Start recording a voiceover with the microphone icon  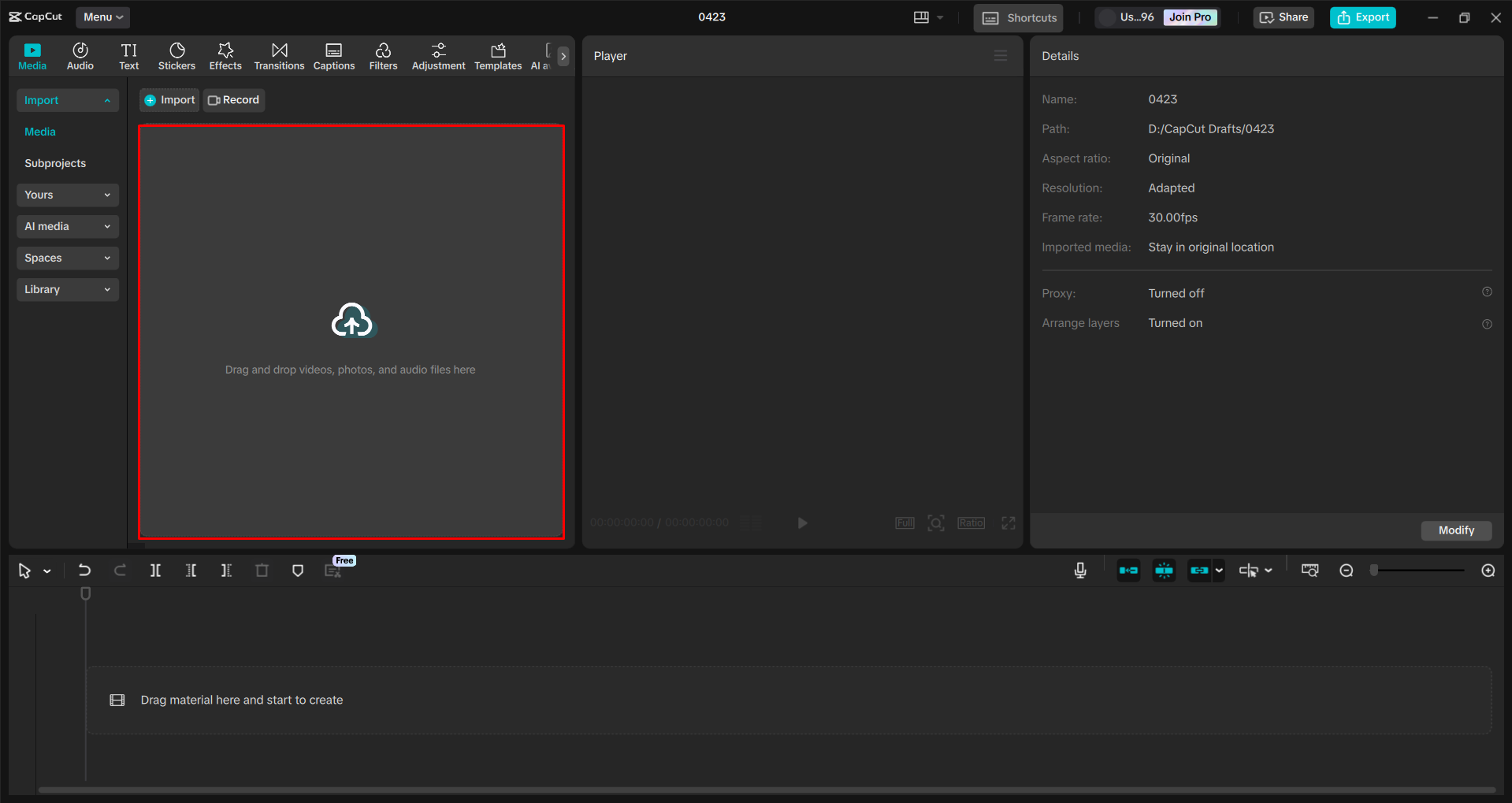[x=1079, y=570]
